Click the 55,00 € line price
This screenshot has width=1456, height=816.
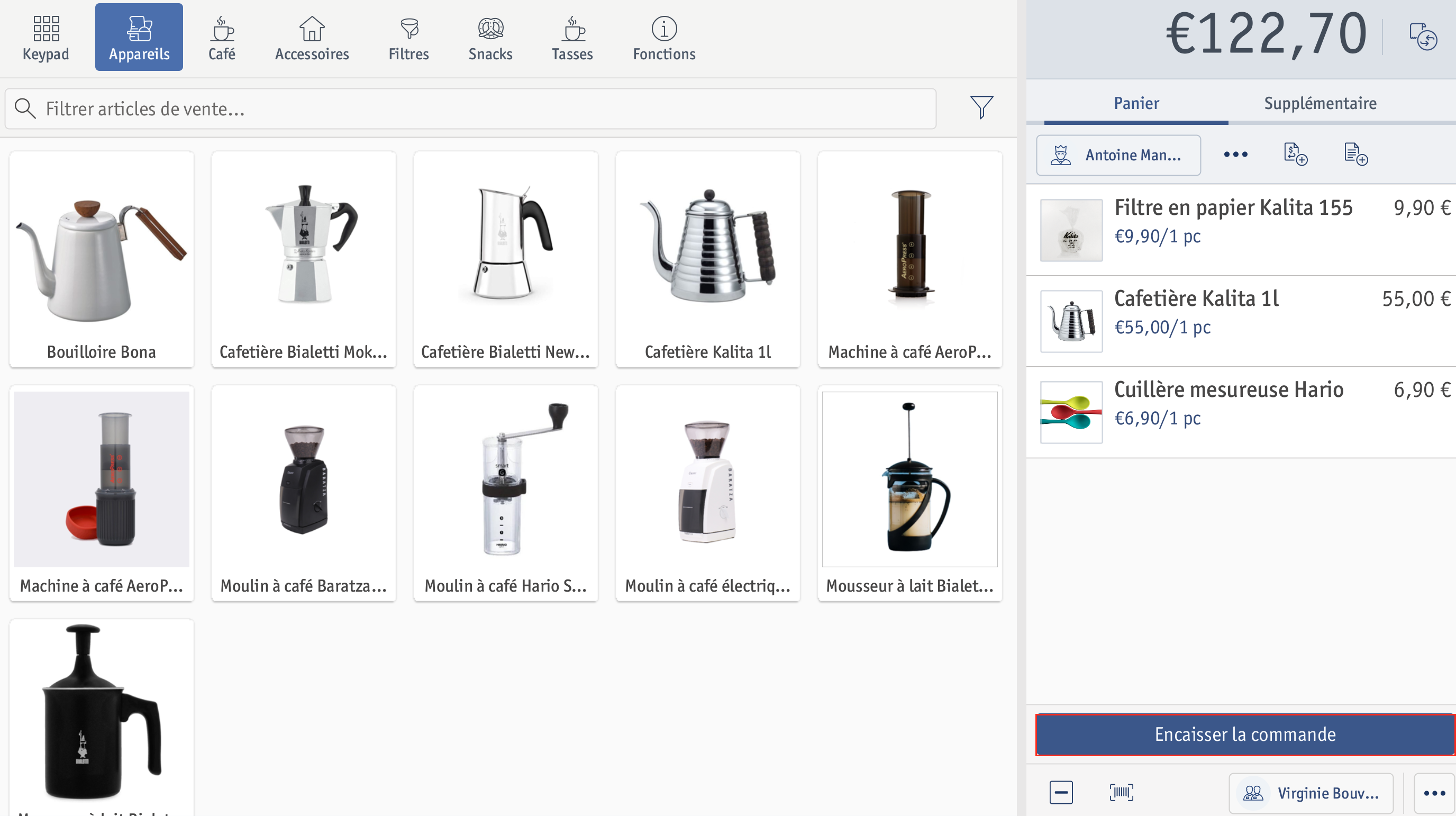tap(1416, 298)
